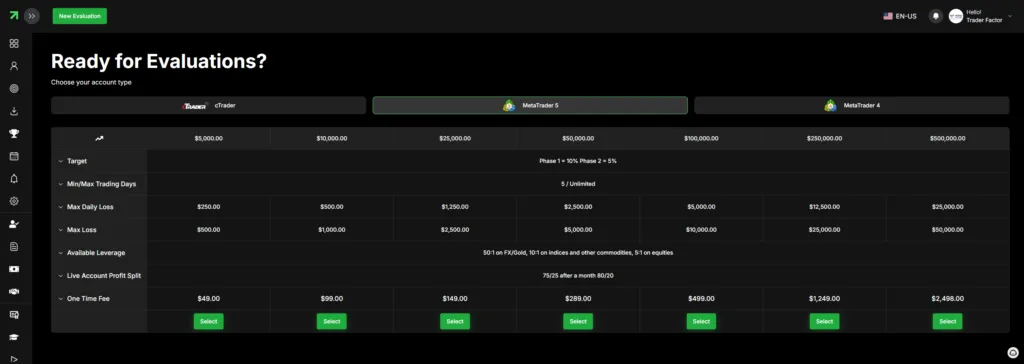Select the $1,249.00 evaluation plan

pyautogui.click(x=825, y=322)
